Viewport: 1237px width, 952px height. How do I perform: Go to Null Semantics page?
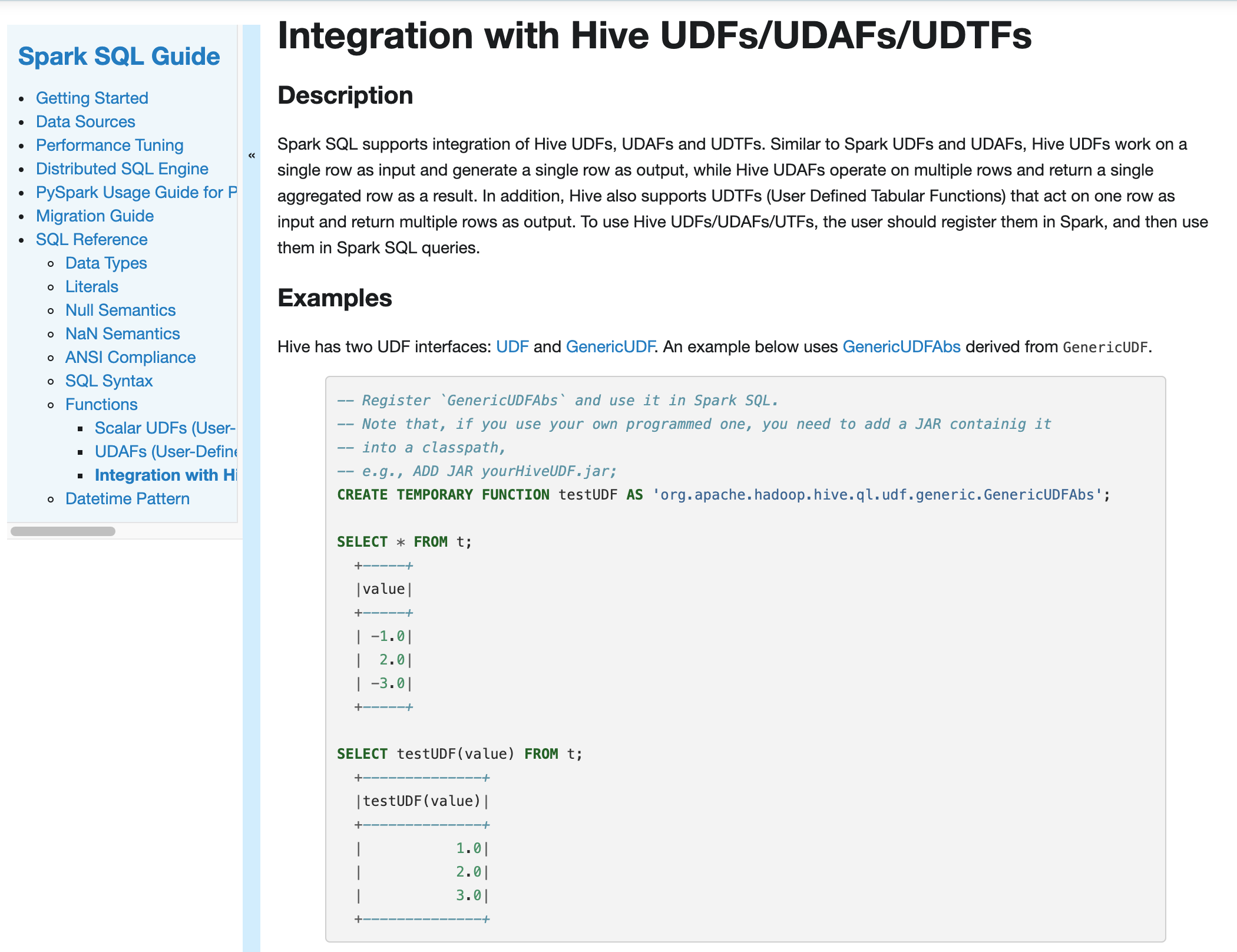pos(120,310)
